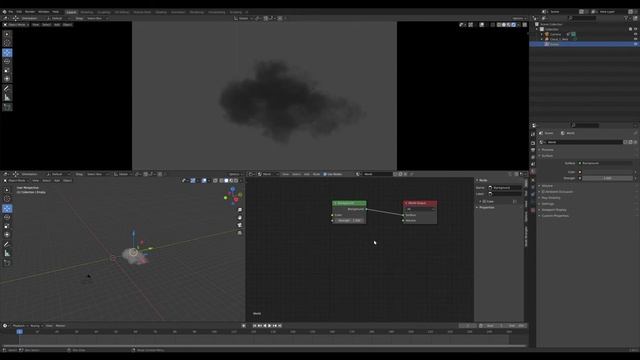
Task: Toggle X-ray in the top viewport header
Action: click(492, 25)
